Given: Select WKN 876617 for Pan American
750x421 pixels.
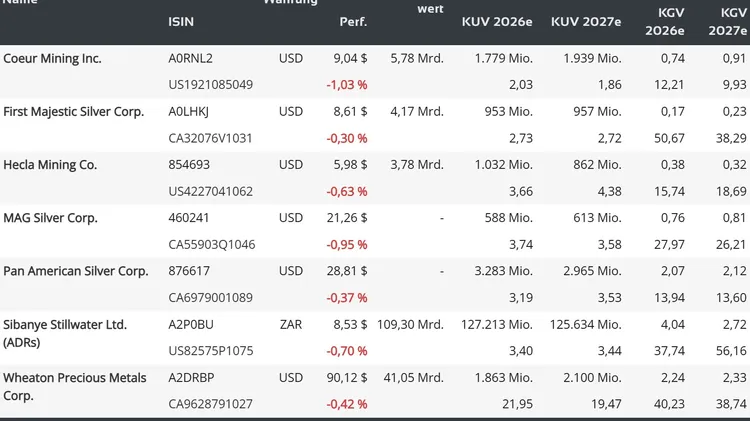Looking at the screenshot, I should tap(188, 271).
